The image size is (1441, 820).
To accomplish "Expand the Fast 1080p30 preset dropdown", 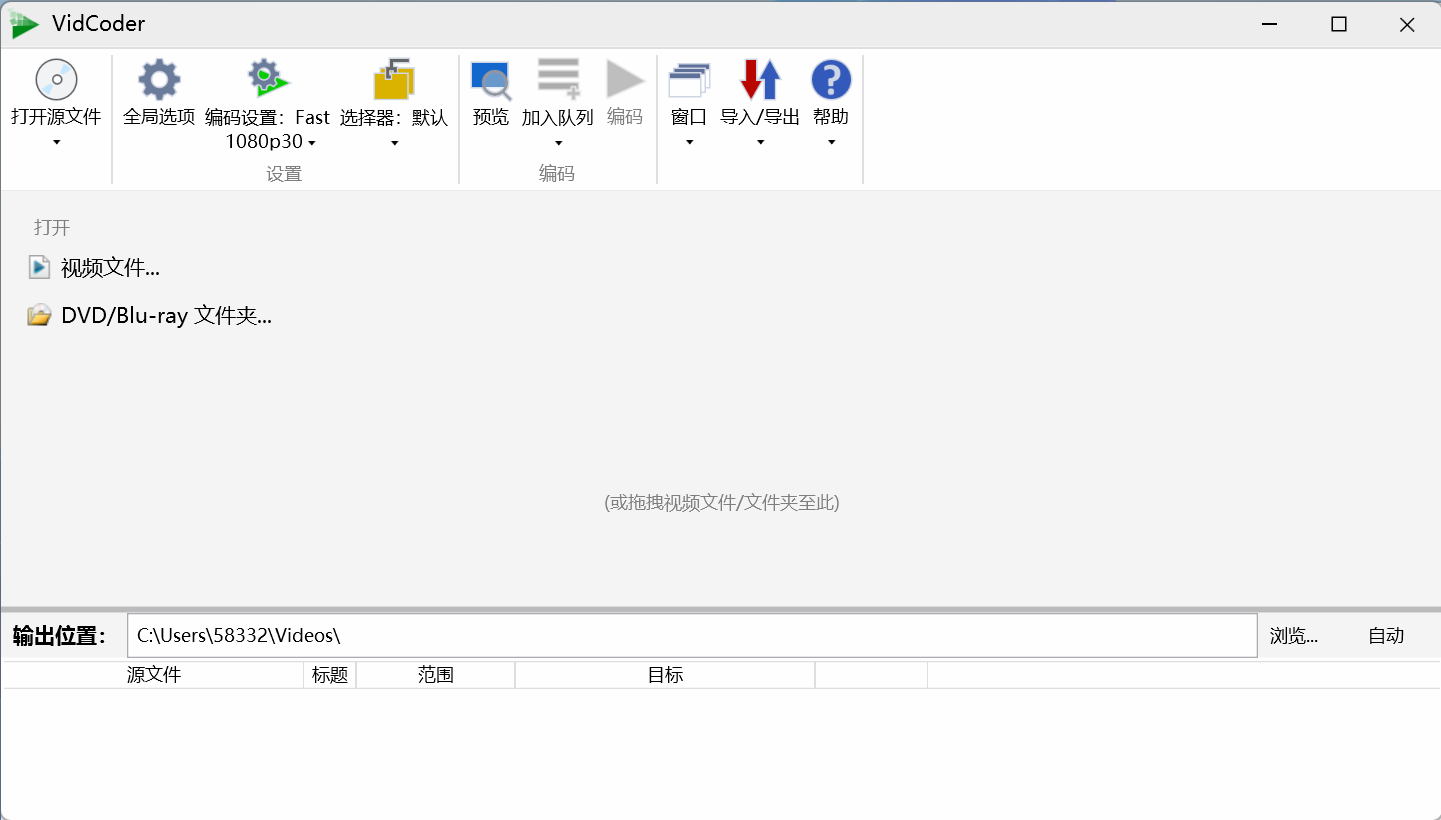I will (x=311, y=143).
